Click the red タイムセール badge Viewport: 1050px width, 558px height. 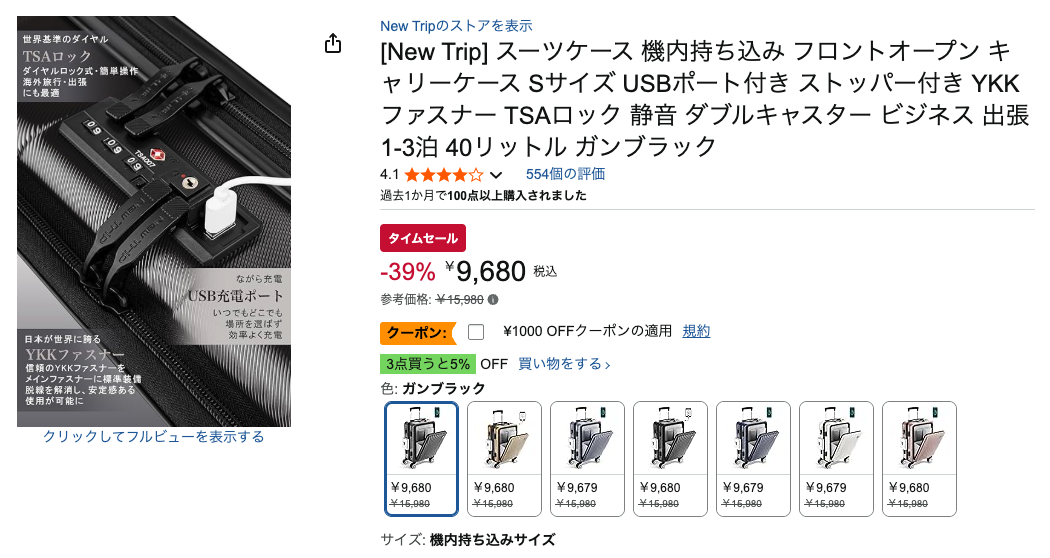(423, 238)
